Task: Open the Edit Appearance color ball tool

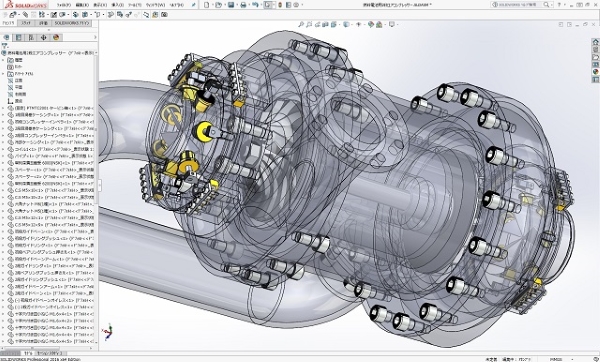Action: tap(370, 24)
